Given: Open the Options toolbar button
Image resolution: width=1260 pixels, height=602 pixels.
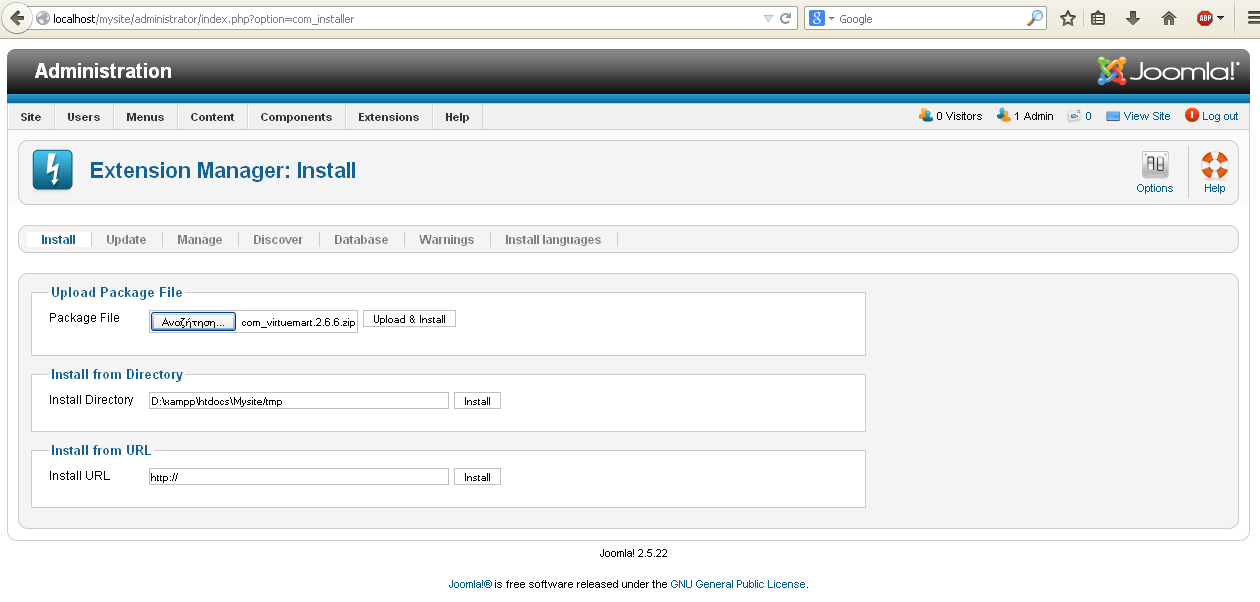Looking at the screenshot, I should coord(1155,172).
